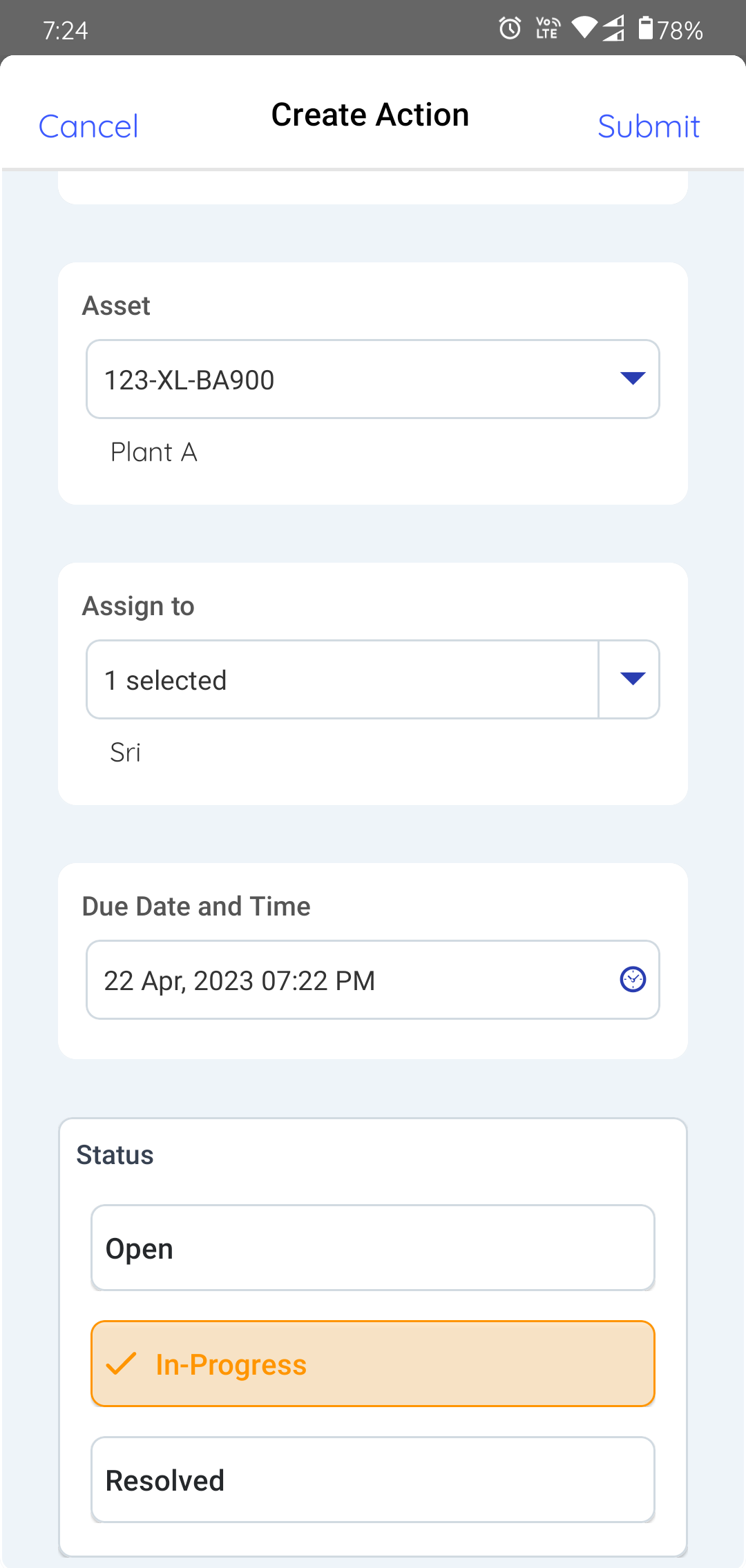Select the In-Progress status option

(373, 1364)
